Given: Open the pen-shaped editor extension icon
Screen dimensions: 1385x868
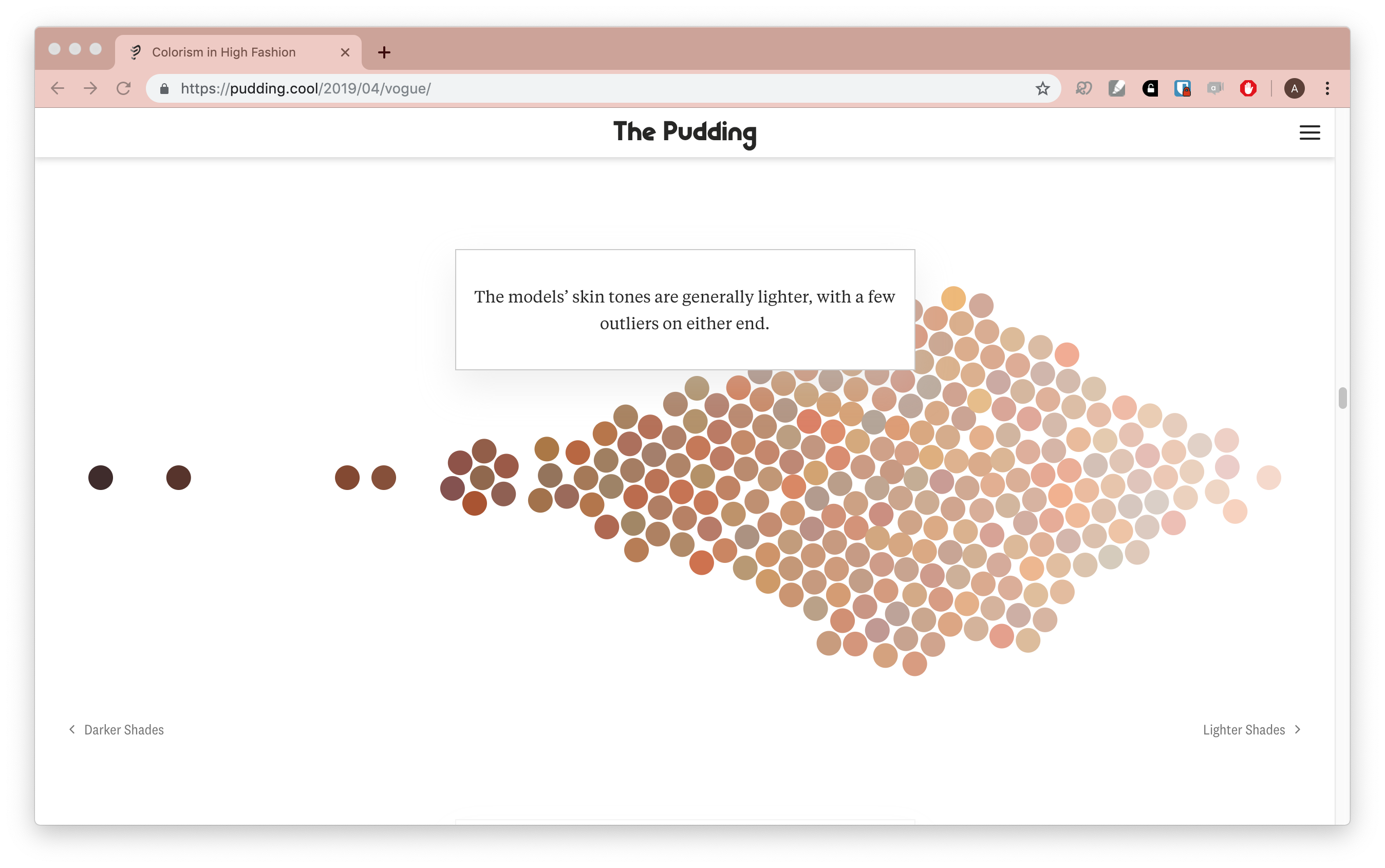Looking at the screenshot, I should 1116,88.
